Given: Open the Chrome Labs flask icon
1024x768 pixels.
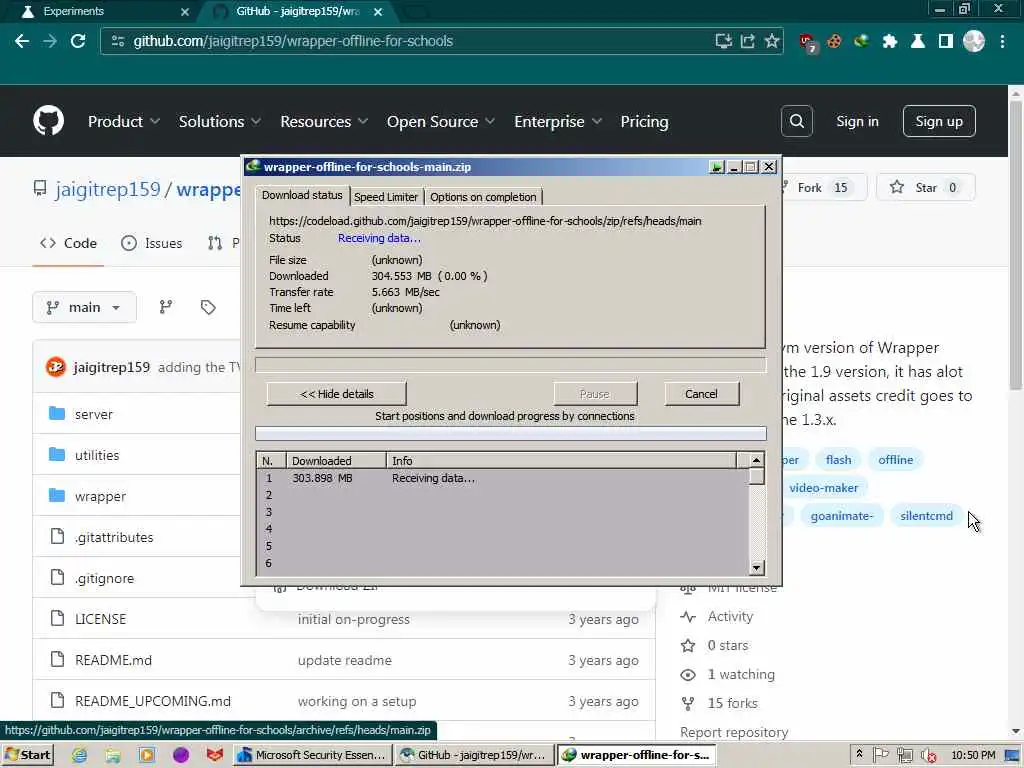Looking at the screenshot, I should click(918, 41).
